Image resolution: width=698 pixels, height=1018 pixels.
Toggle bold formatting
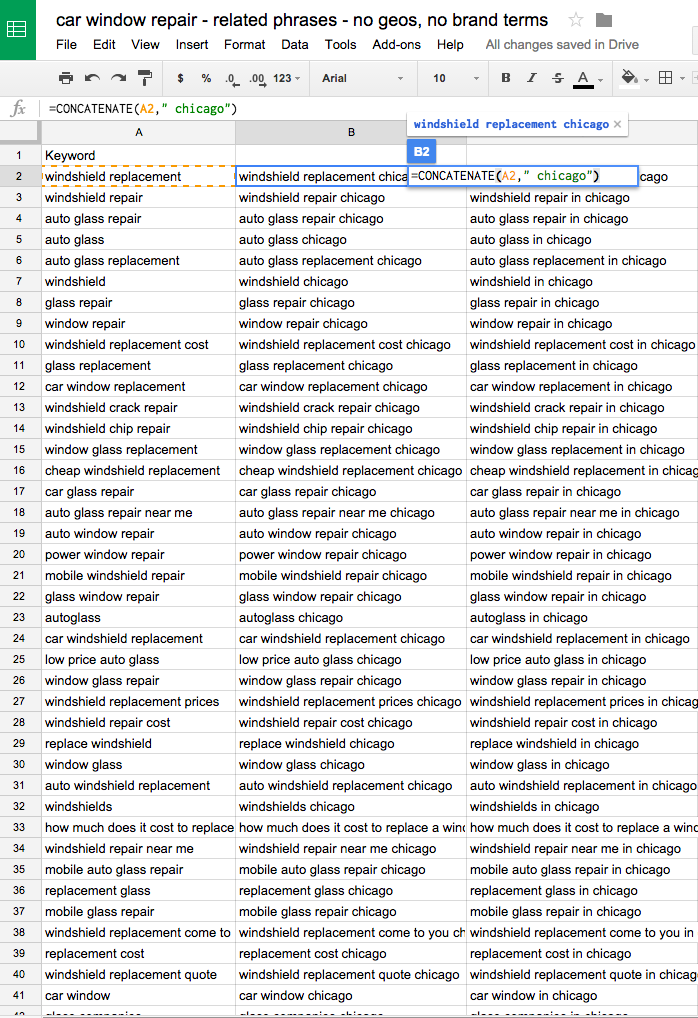[x=506, y=78]
